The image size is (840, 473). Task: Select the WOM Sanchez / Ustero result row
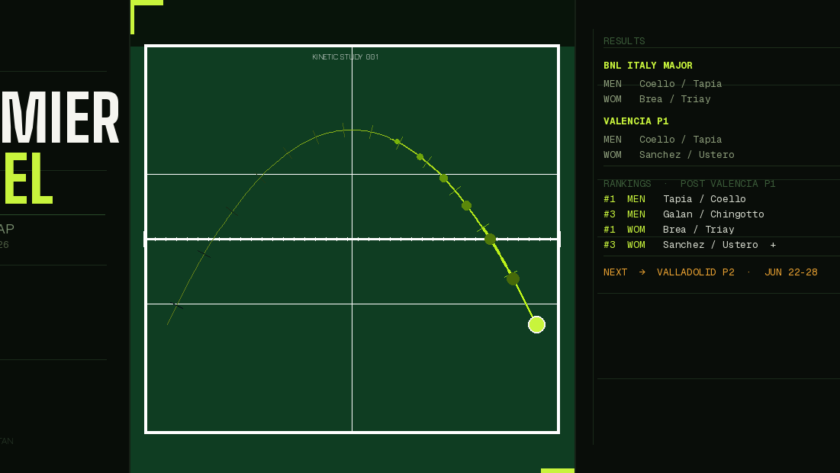669,155
